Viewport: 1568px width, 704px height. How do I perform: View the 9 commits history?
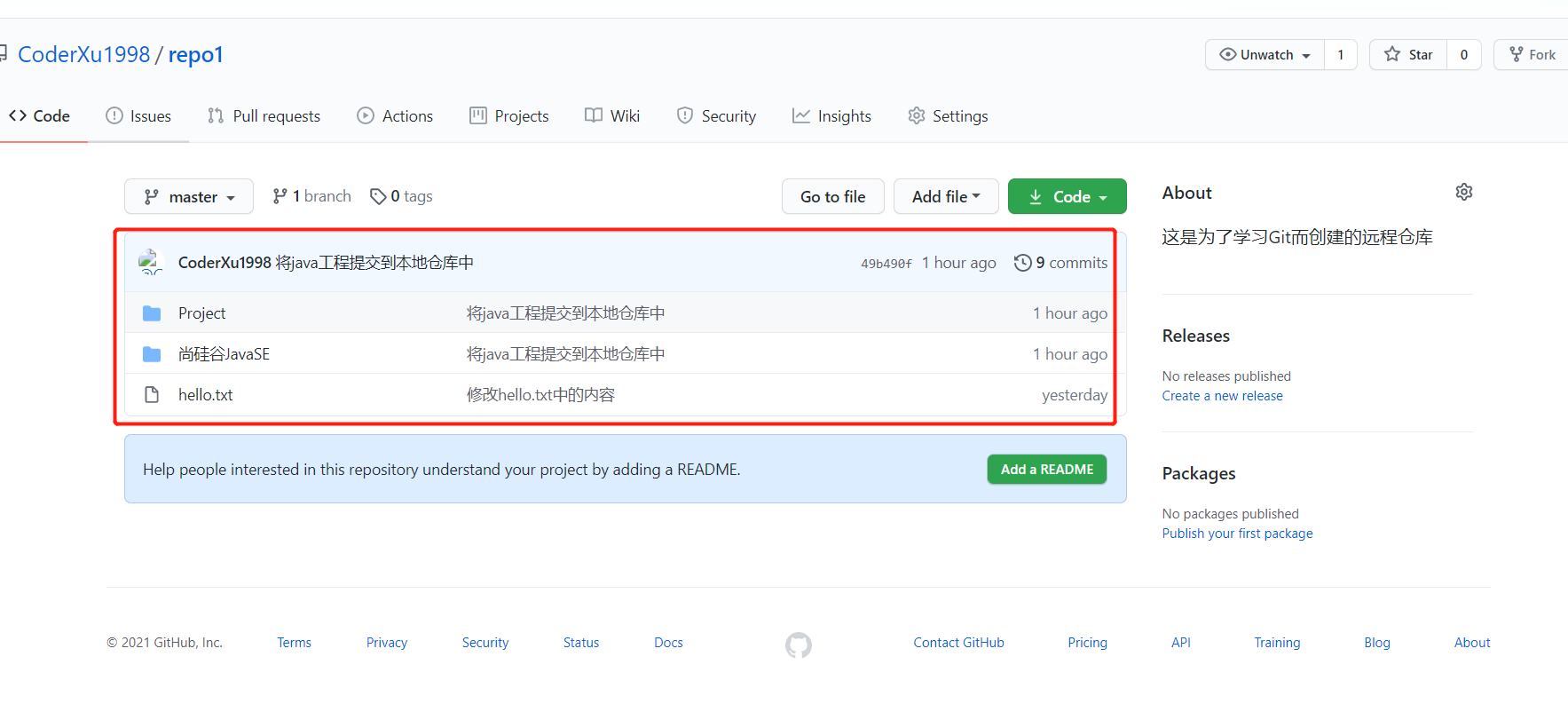click(1061, 263)
